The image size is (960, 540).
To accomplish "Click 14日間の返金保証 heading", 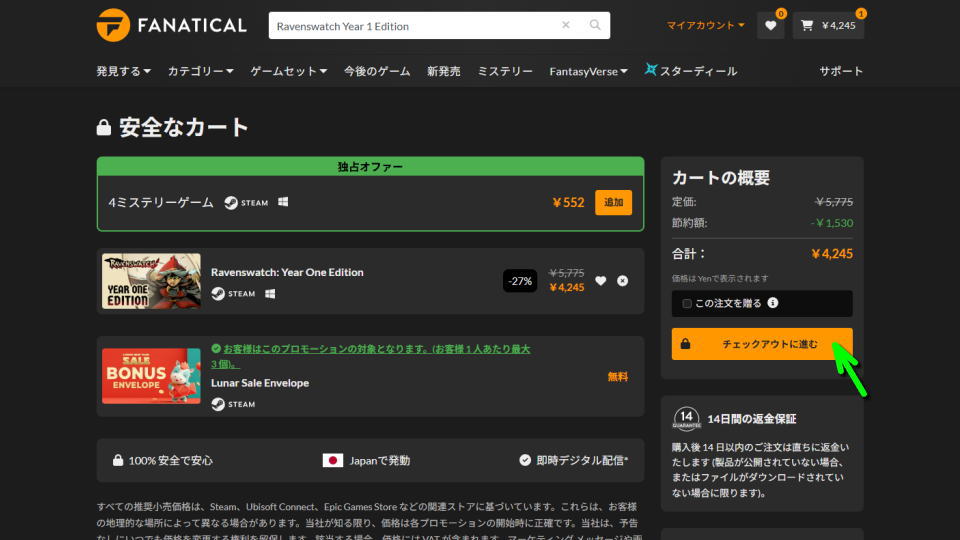I will (752, 419).
